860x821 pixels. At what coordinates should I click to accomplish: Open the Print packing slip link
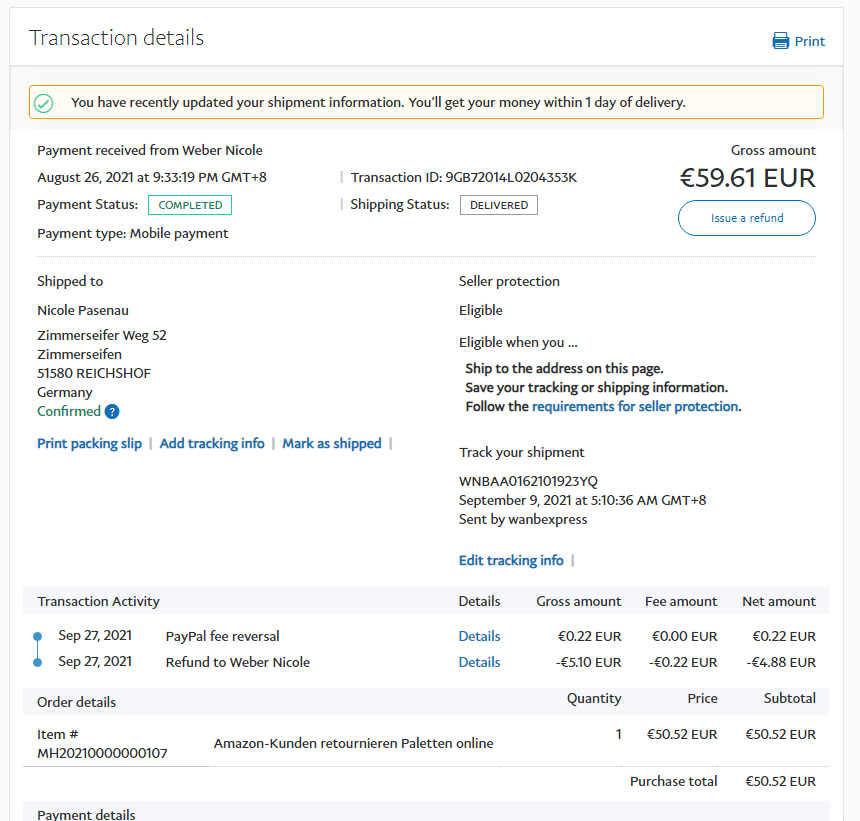point(90,443)
